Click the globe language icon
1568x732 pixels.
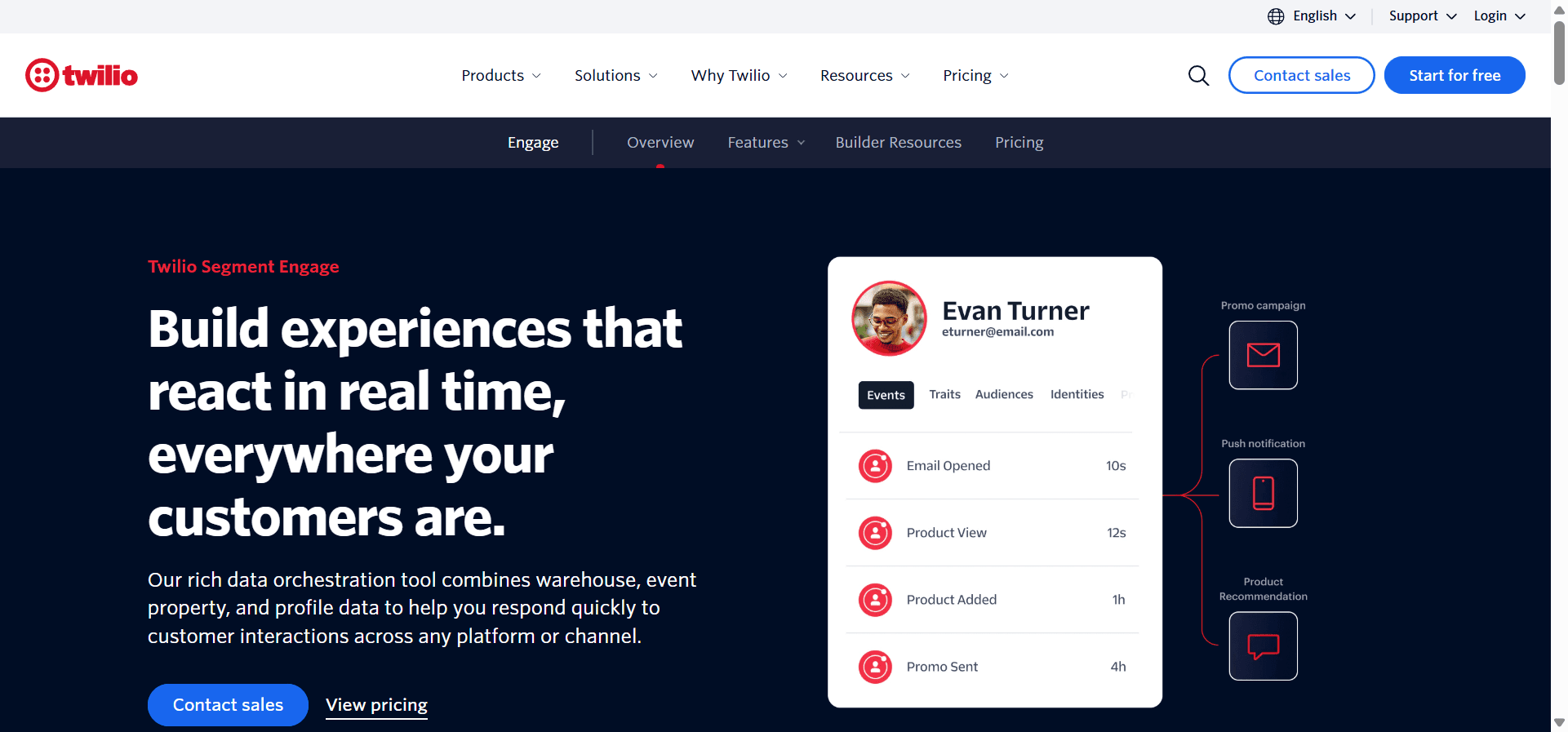pos(1276,16)
